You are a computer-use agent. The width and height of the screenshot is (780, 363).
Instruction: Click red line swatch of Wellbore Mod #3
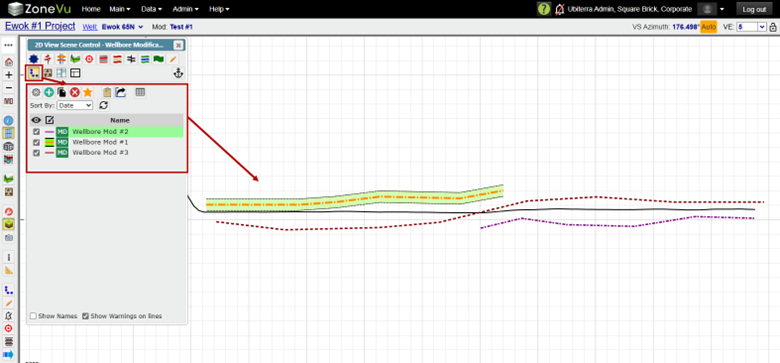pyautogui.click(x=50, y=153)
